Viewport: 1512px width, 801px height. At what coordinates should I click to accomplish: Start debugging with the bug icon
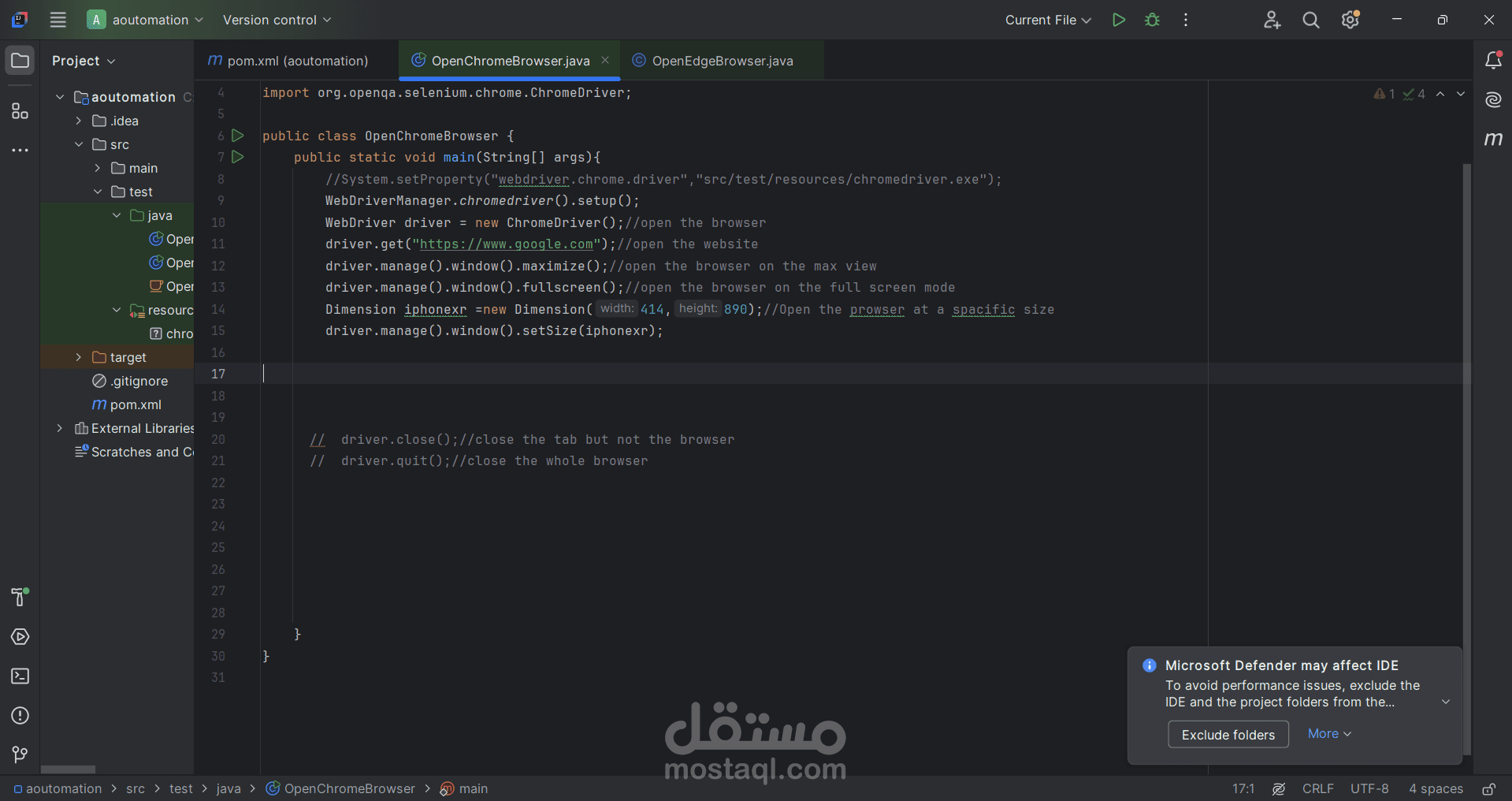click(1152, 20)
